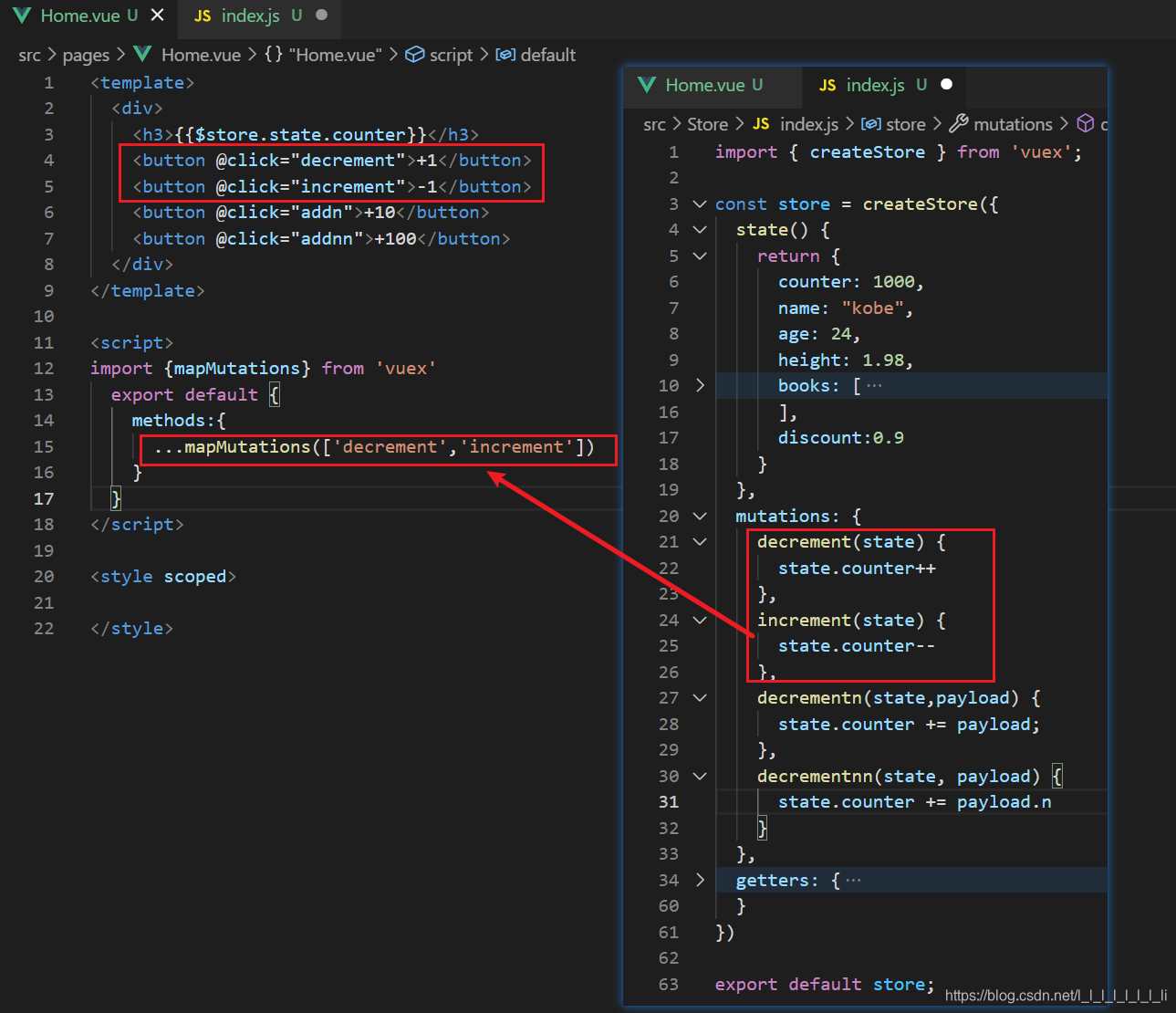
Task: Collapse the 'mutations: {' fold arrow
Action: pyautogui.click(x=700, y=517)
